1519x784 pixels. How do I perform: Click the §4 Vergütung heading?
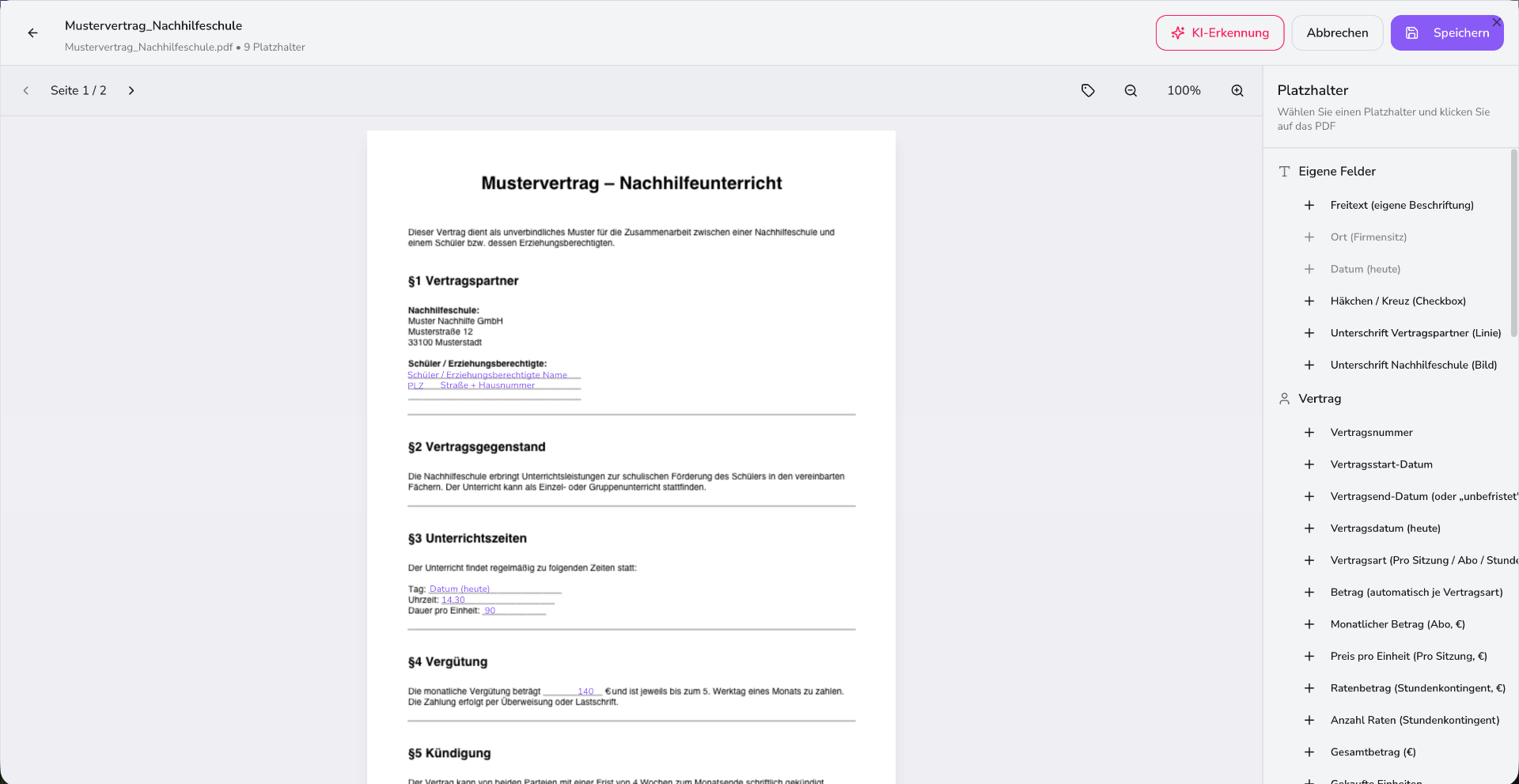448,662
